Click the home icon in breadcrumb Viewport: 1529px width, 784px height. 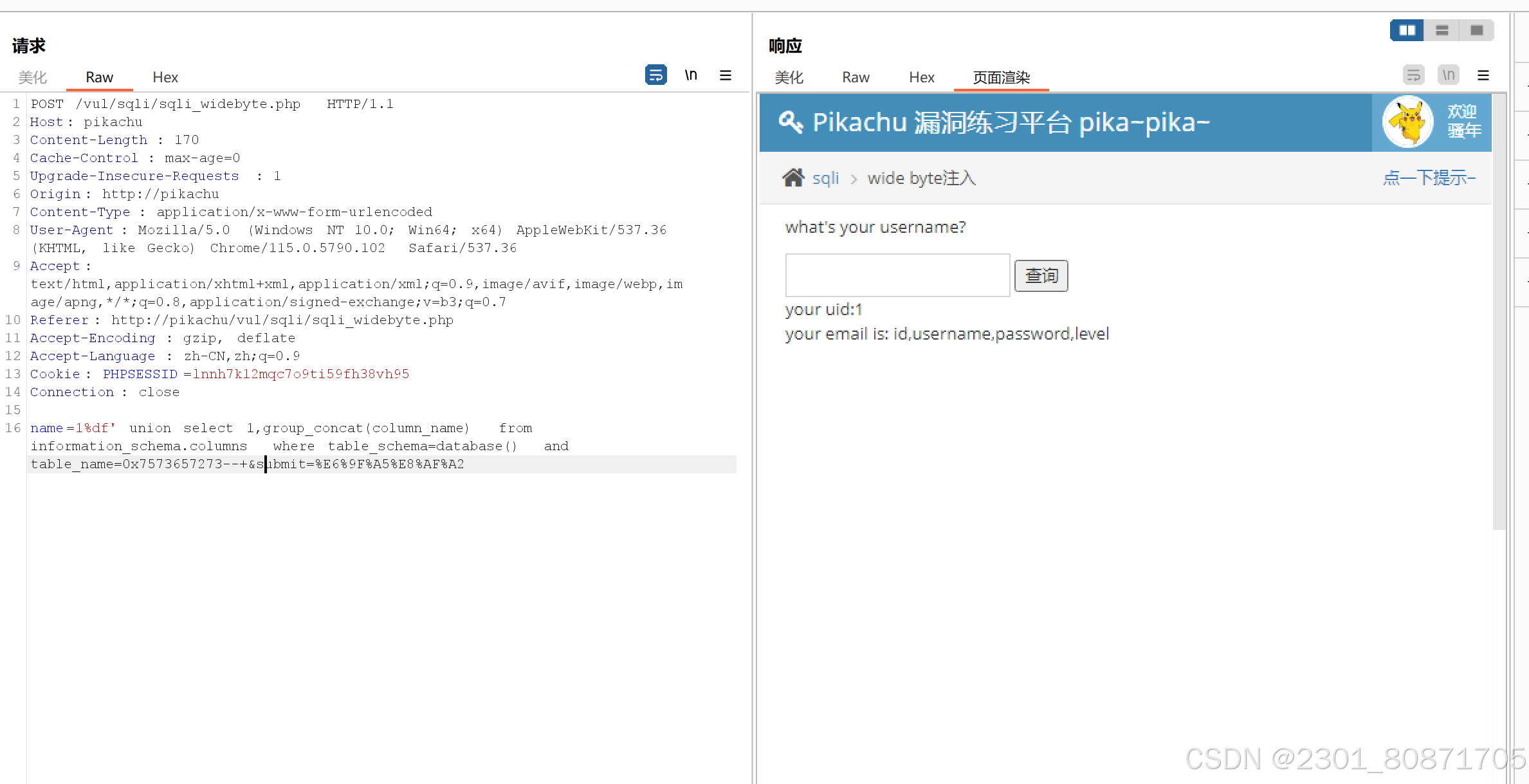(793, 178)
